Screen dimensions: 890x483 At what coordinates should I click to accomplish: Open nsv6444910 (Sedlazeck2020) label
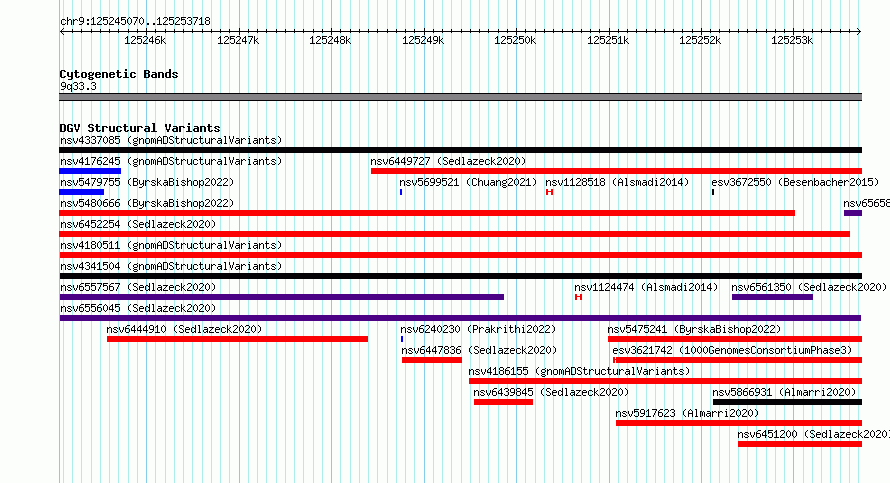pyautogui.click(x=184, y=329)
